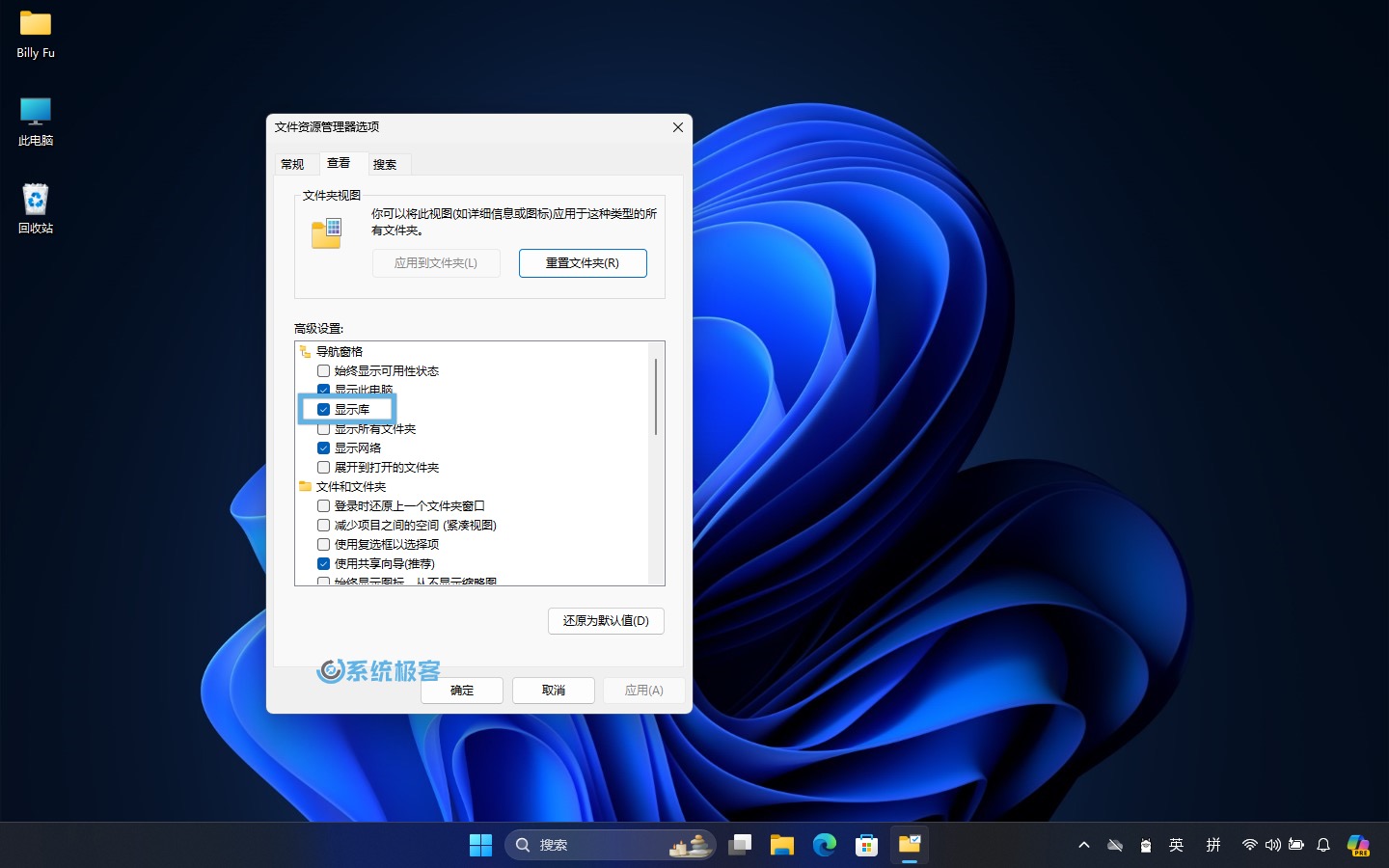Switch input language via 英 indicator
The width and height of the screenshot is (1389, 868).
(1176, 845)
